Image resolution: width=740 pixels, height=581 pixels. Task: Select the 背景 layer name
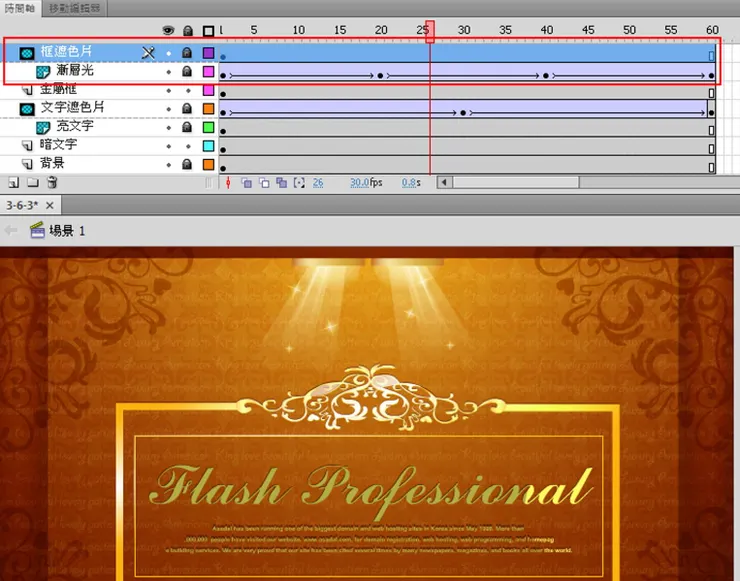(52, 163)
